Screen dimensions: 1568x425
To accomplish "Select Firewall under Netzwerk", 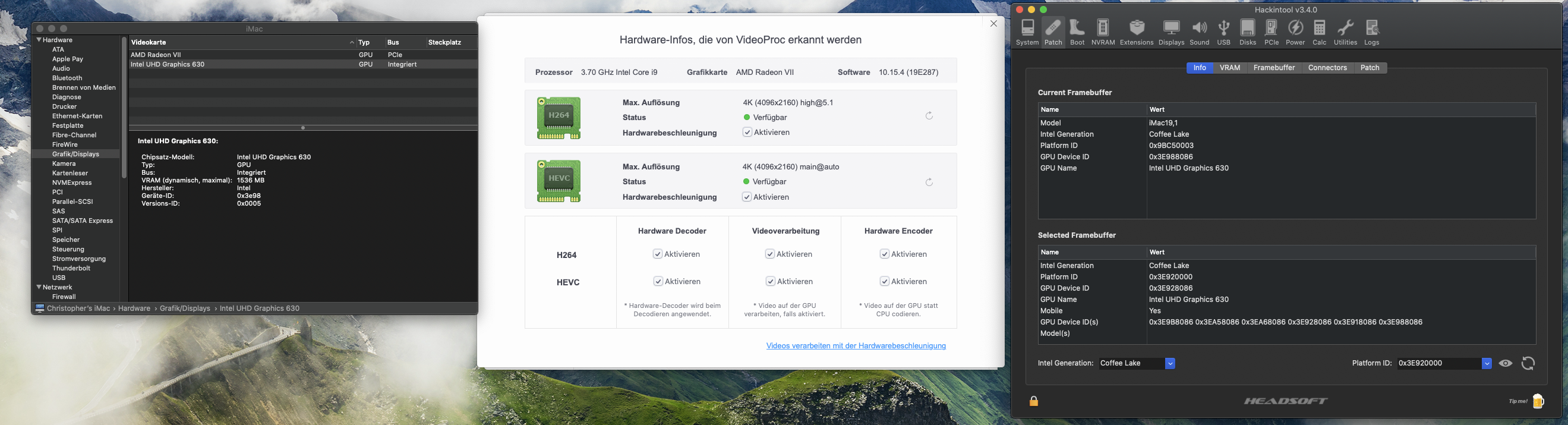I will pos(64,297).
